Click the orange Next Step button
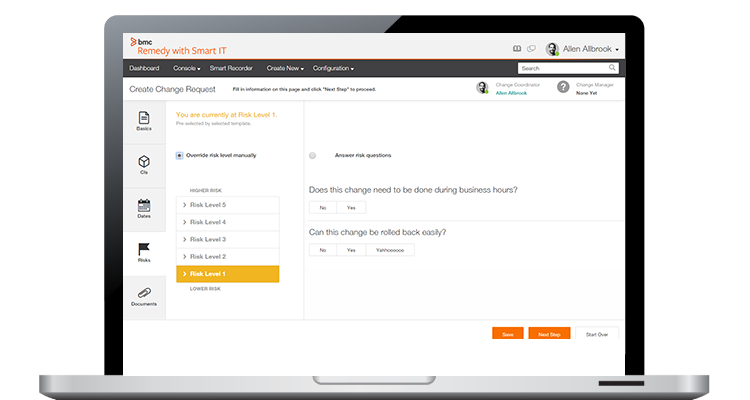This screenshot has height=400, width=750. pos(549,334)
